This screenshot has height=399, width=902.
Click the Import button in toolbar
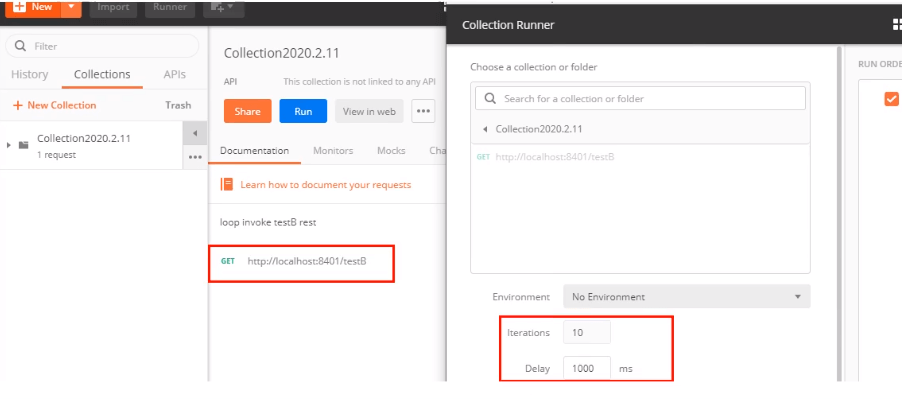point(113,8)
